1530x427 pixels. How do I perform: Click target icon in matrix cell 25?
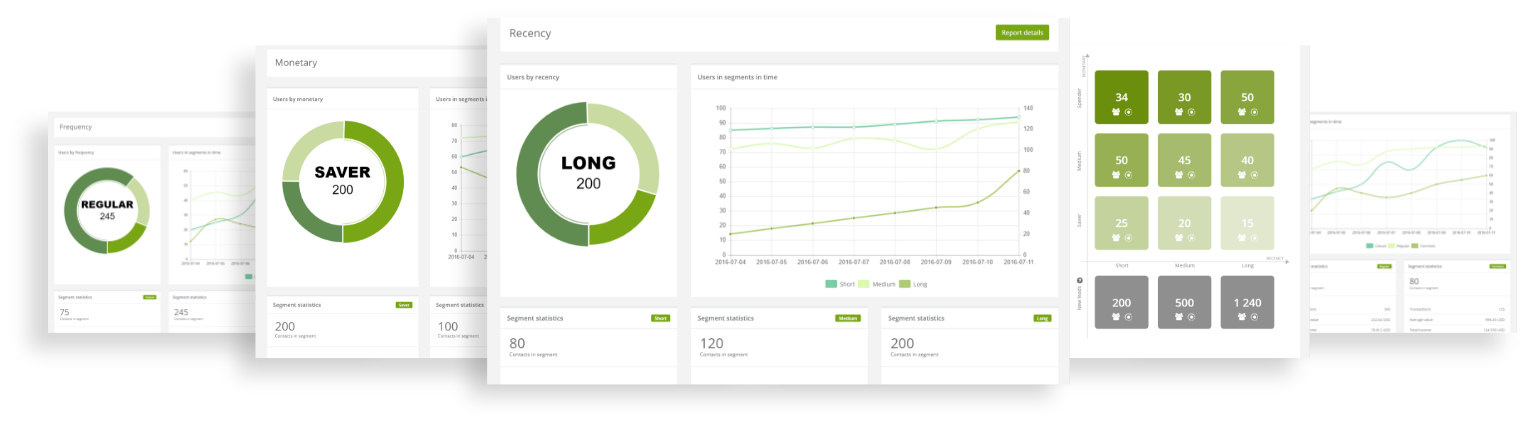tap(1128, 238)
